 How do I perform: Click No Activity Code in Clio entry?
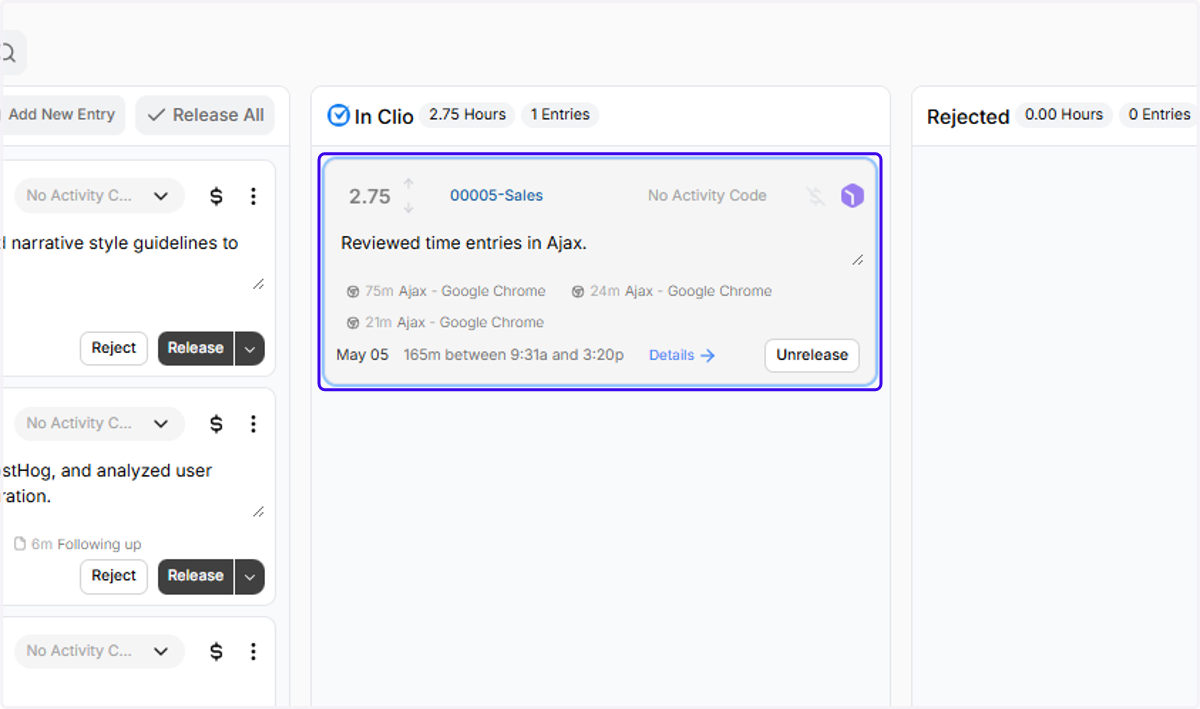707,196
